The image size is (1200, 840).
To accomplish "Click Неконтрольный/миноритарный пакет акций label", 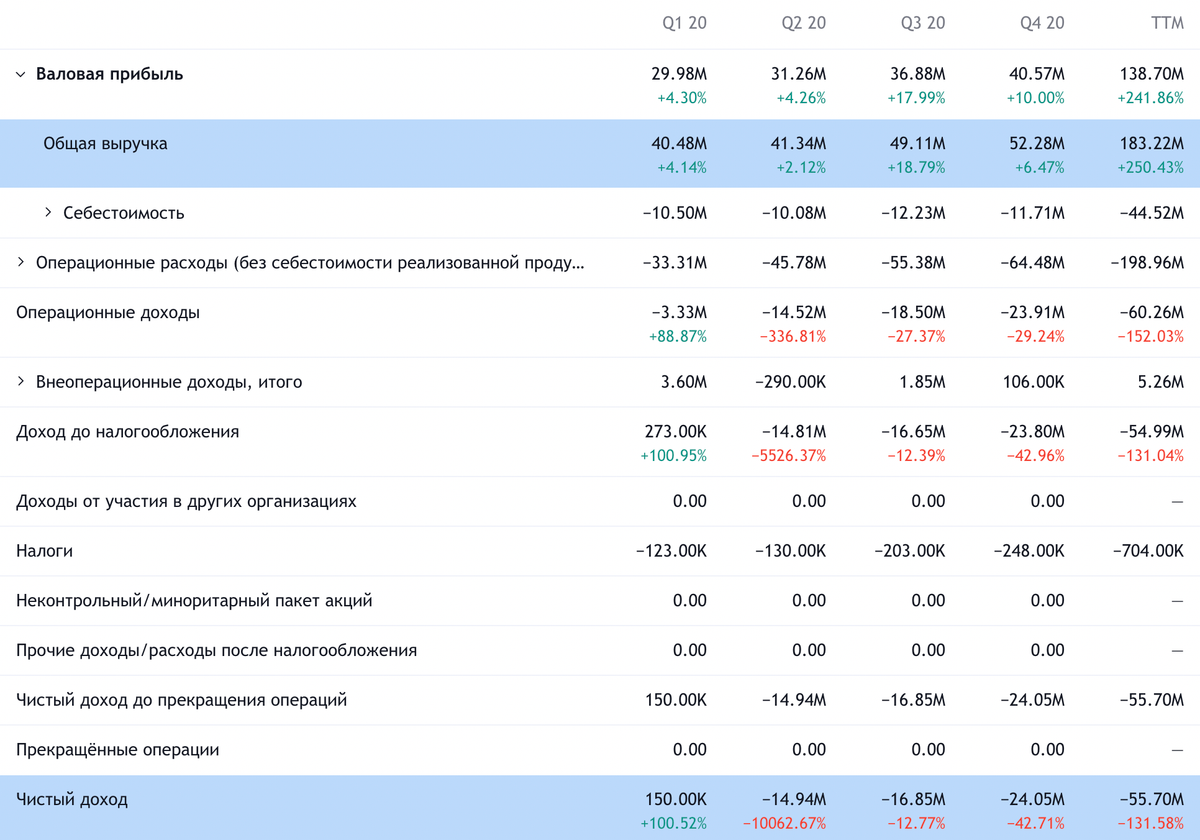I will (194, 601).
